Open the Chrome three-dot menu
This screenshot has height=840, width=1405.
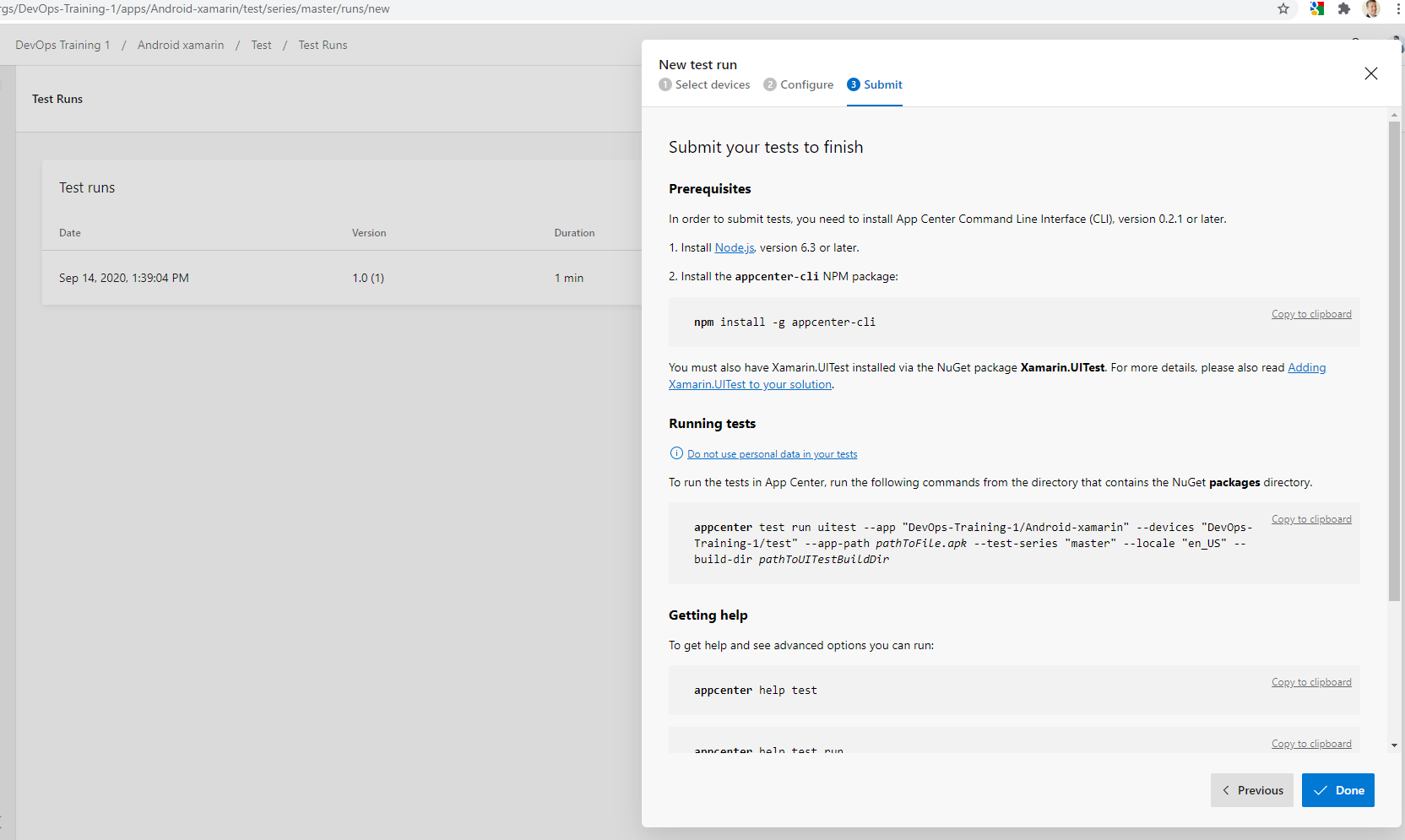click(x=1399, y=8)
